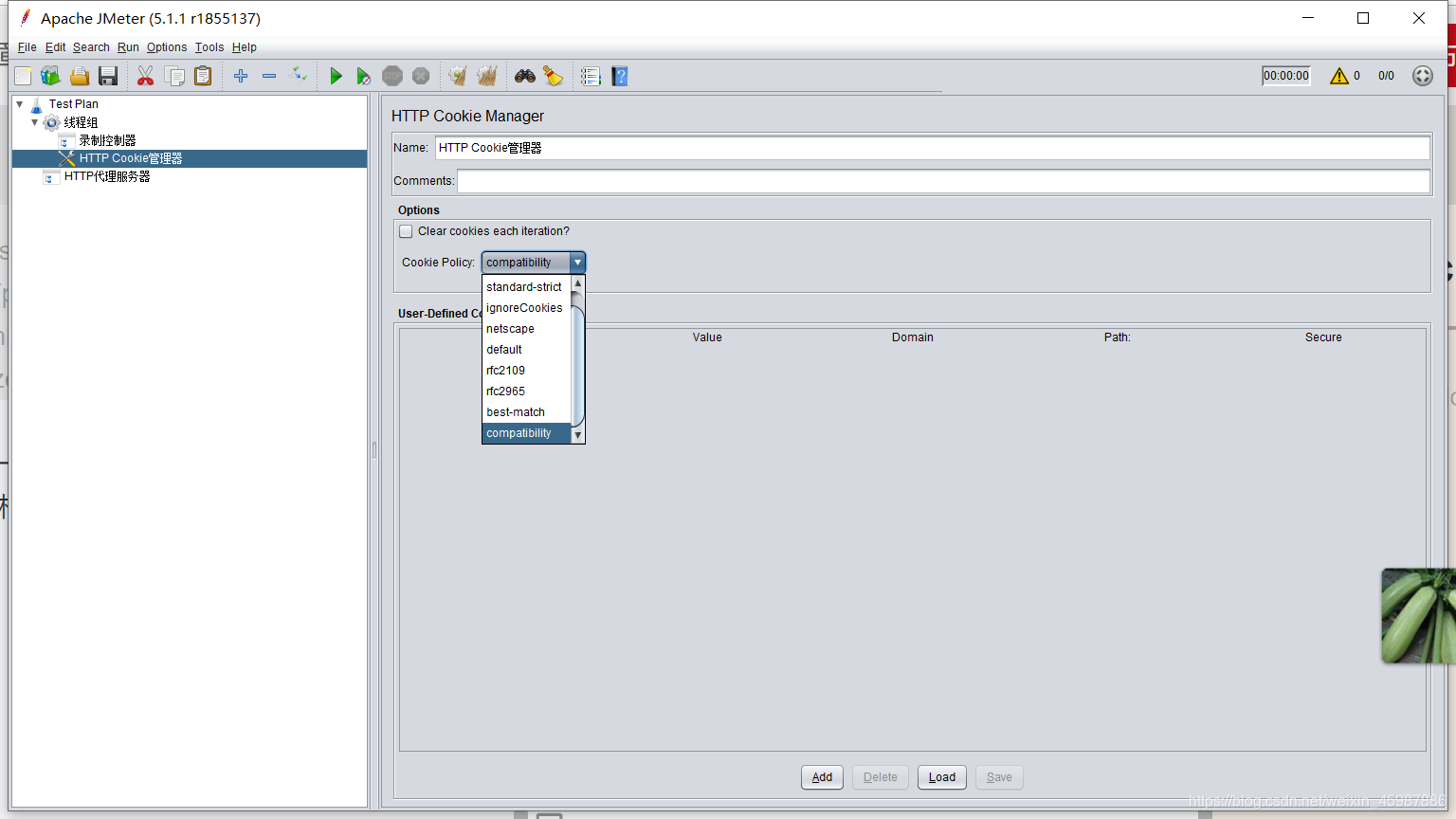Click the Path column header
The image size is (1456, 819).
point(1118,337)
